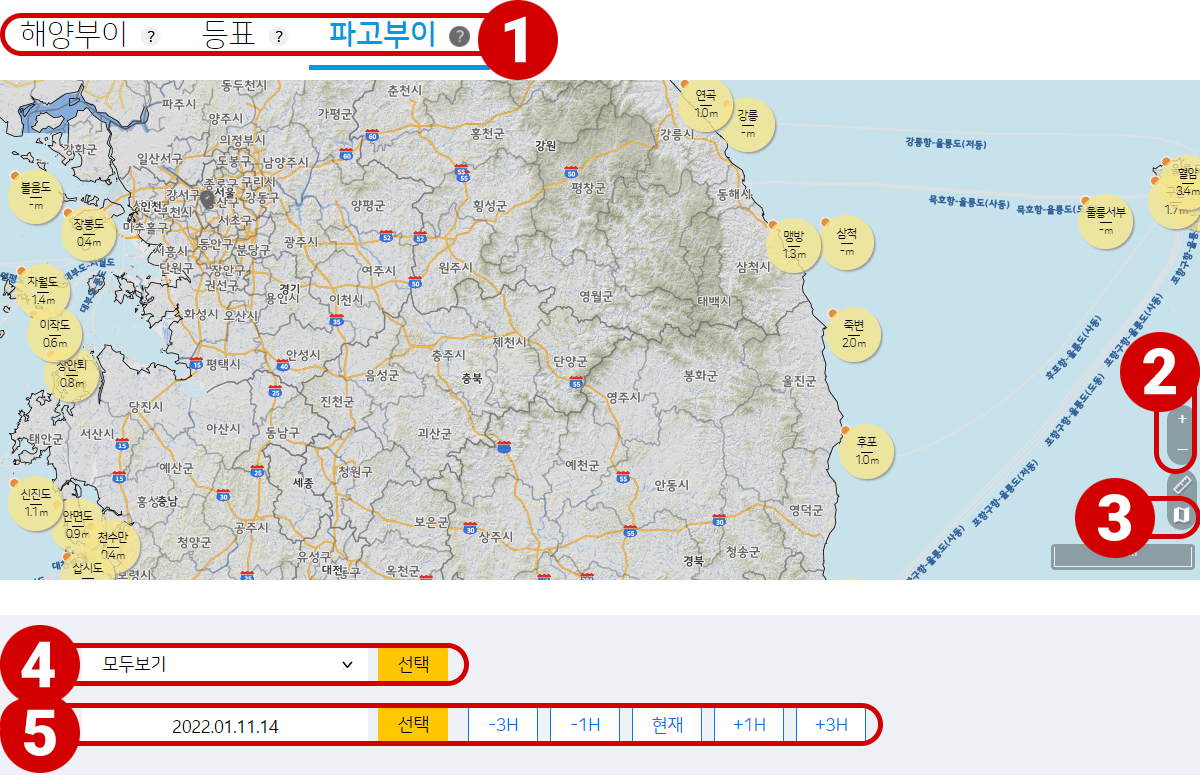1200x782 pixels.
Task: Jump to current time with 현재
Action: coord(667,725)
